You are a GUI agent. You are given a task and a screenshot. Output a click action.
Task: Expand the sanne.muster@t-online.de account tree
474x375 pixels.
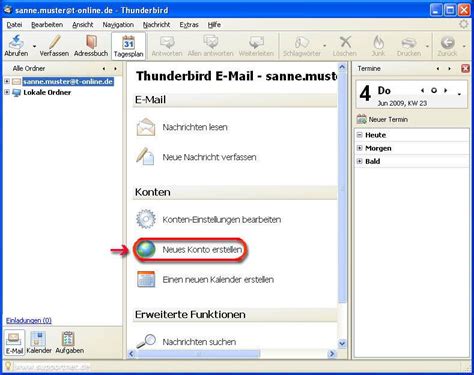[x=7, y=81]
